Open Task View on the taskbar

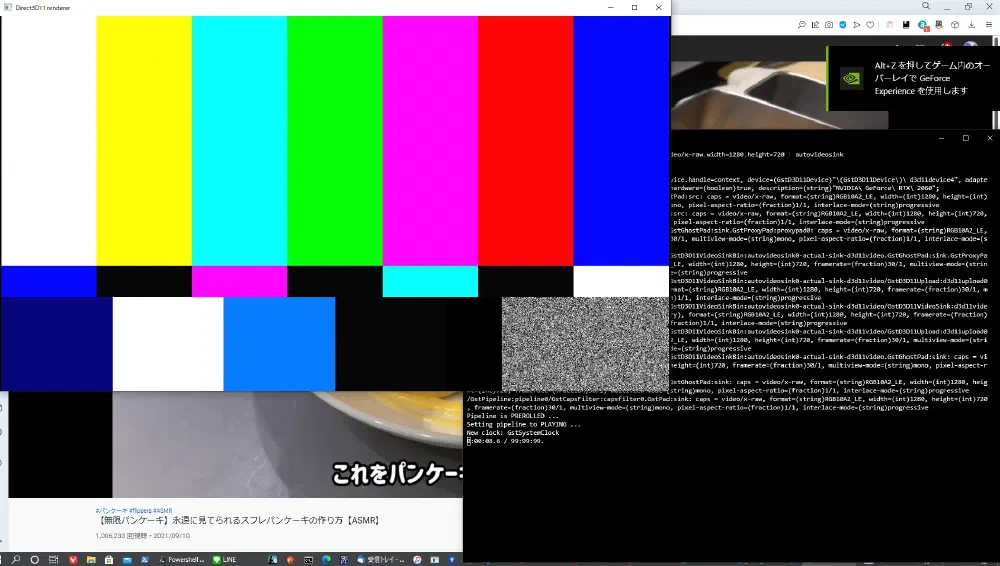(x=54, y=560)
